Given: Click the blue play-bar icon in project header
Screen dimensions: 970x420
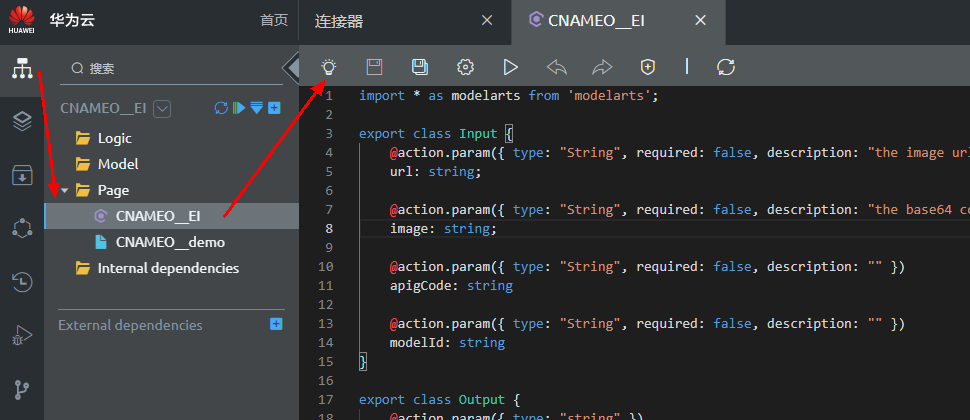Looking at the screenshot, I should coord(239,108).
